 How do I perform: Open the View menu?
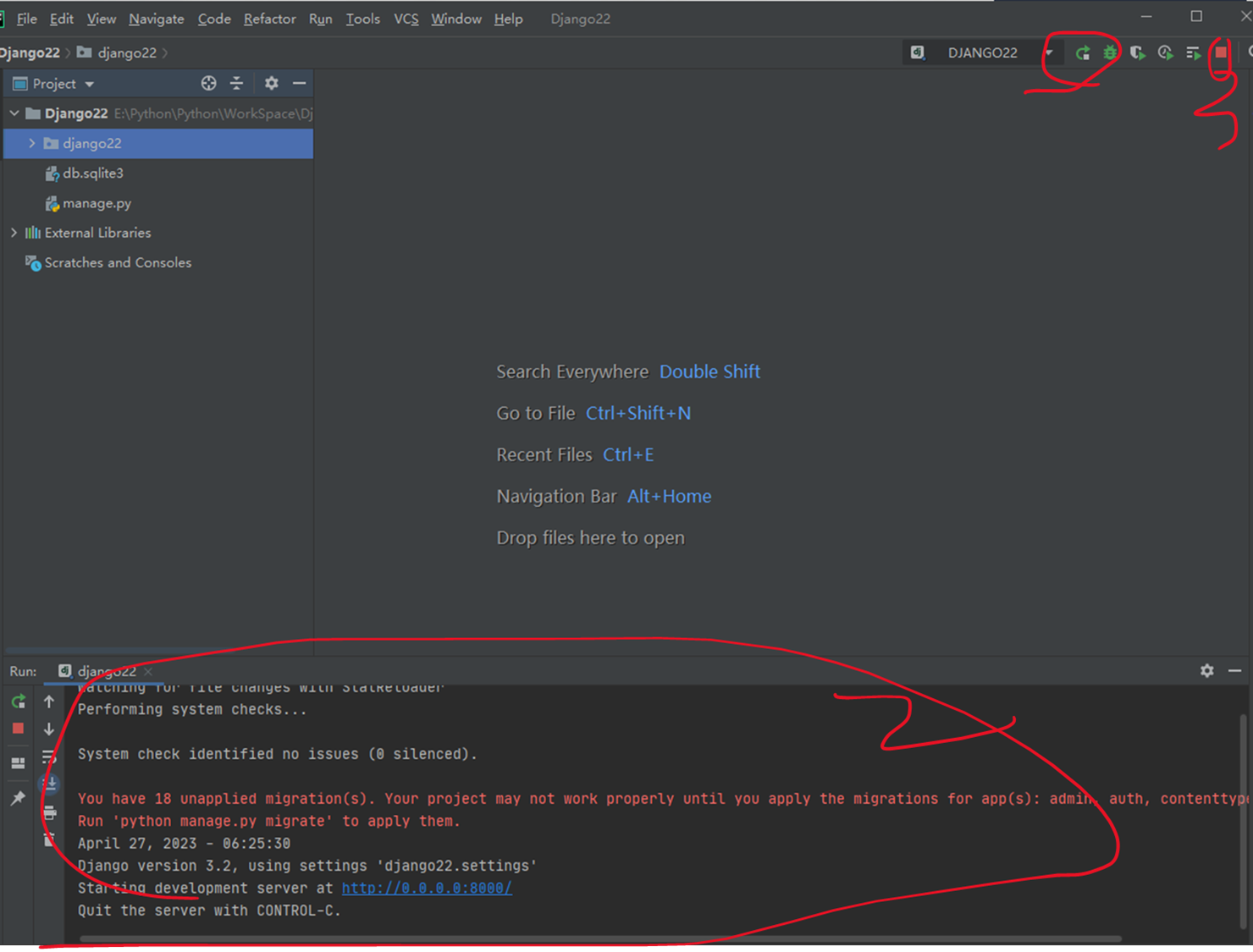point(102,19)
